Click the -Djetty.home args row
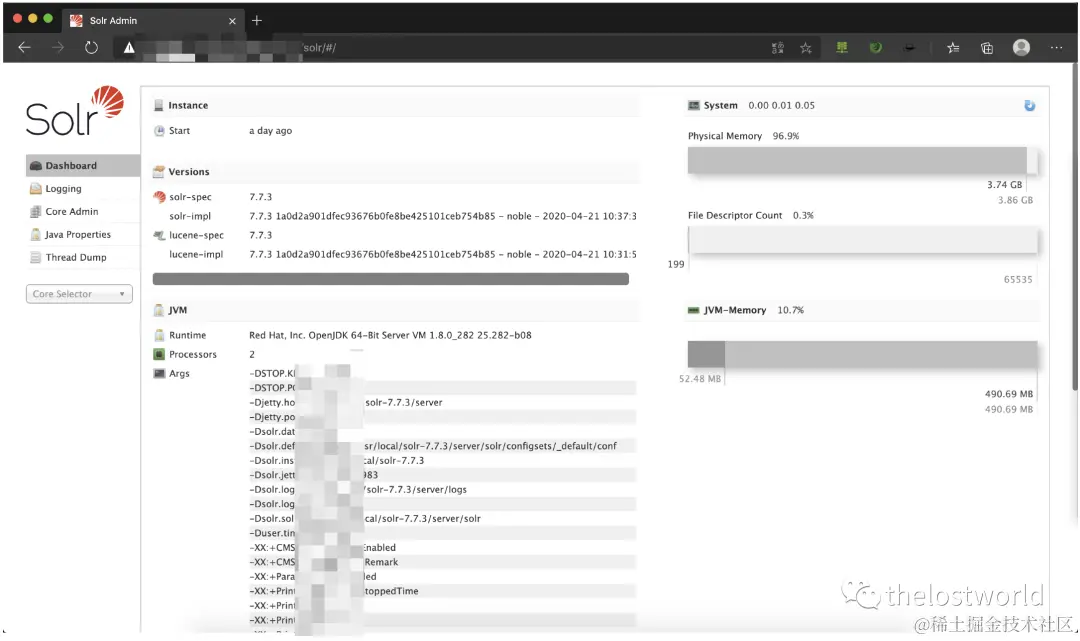1080x641 pixels. [442, 403]
